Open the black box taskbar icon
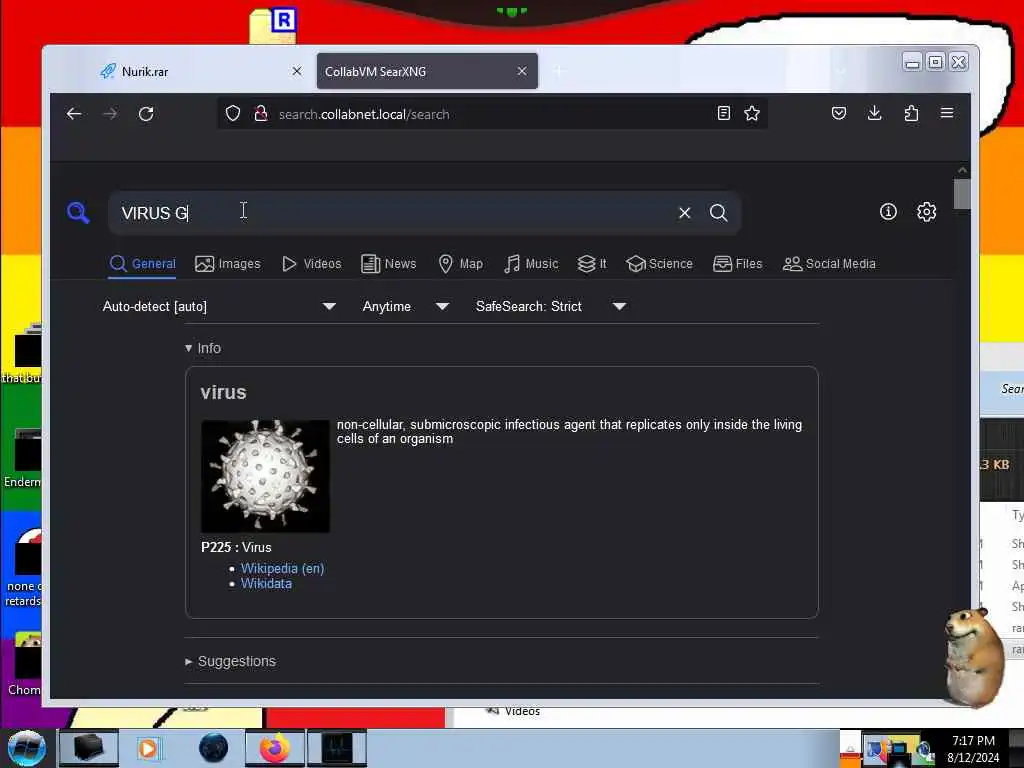 point(89,748)
